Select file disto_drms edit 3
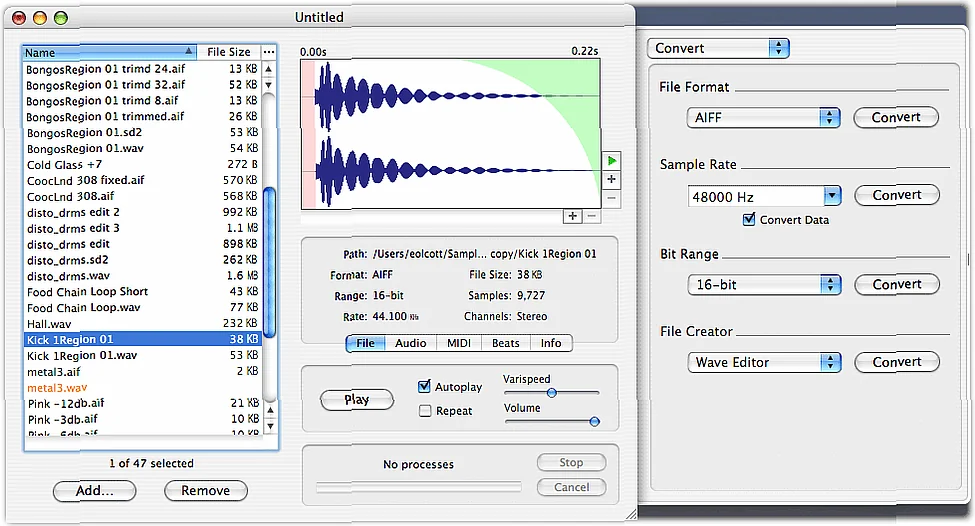This screenshot has height=526, width=975. pyautogui.click(x=142, y=228)
